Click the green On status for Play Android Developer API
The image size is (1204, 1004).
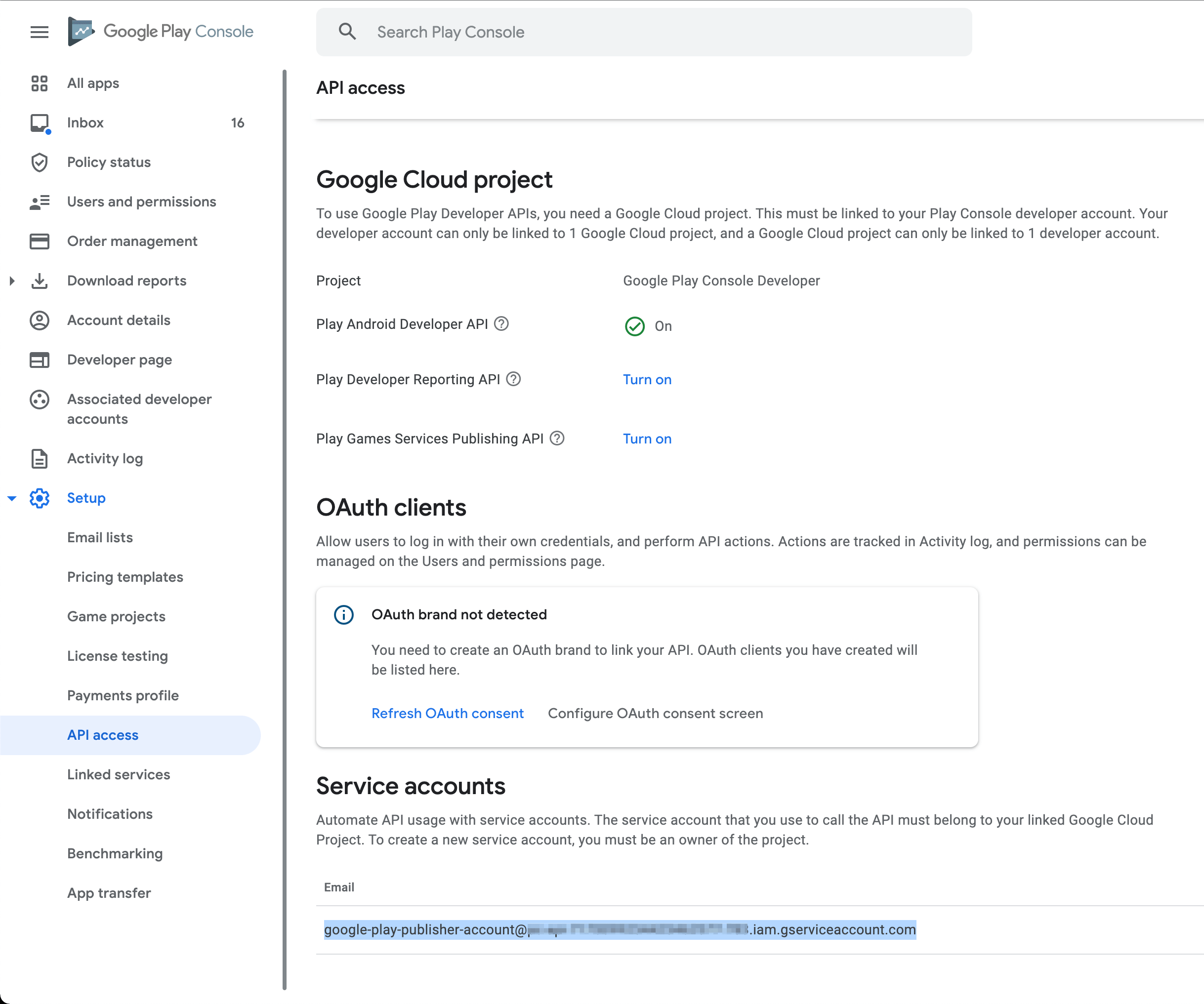(x=635, y=325)
